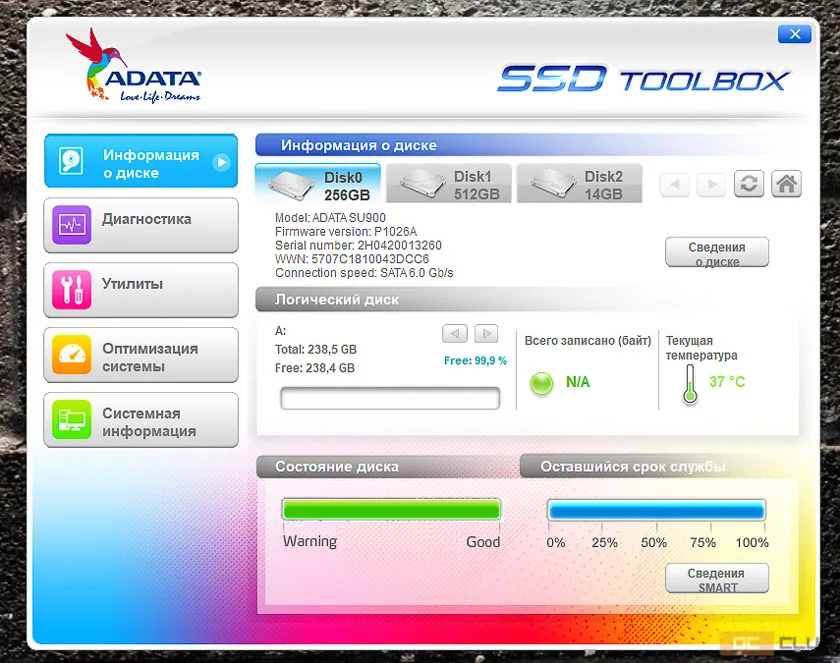Click the Disk2 SSD drive image
This screenshot has width=840, height=663.
[553, 184]
